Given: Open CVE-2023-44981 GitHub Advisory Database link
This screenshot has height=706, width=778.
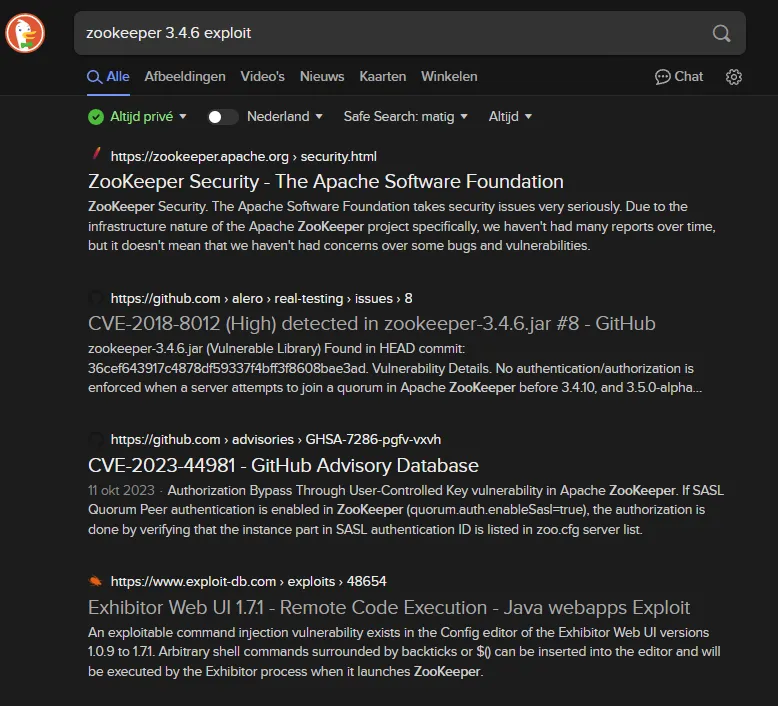Looking at the screenshot, I should [x=283, y=465].
